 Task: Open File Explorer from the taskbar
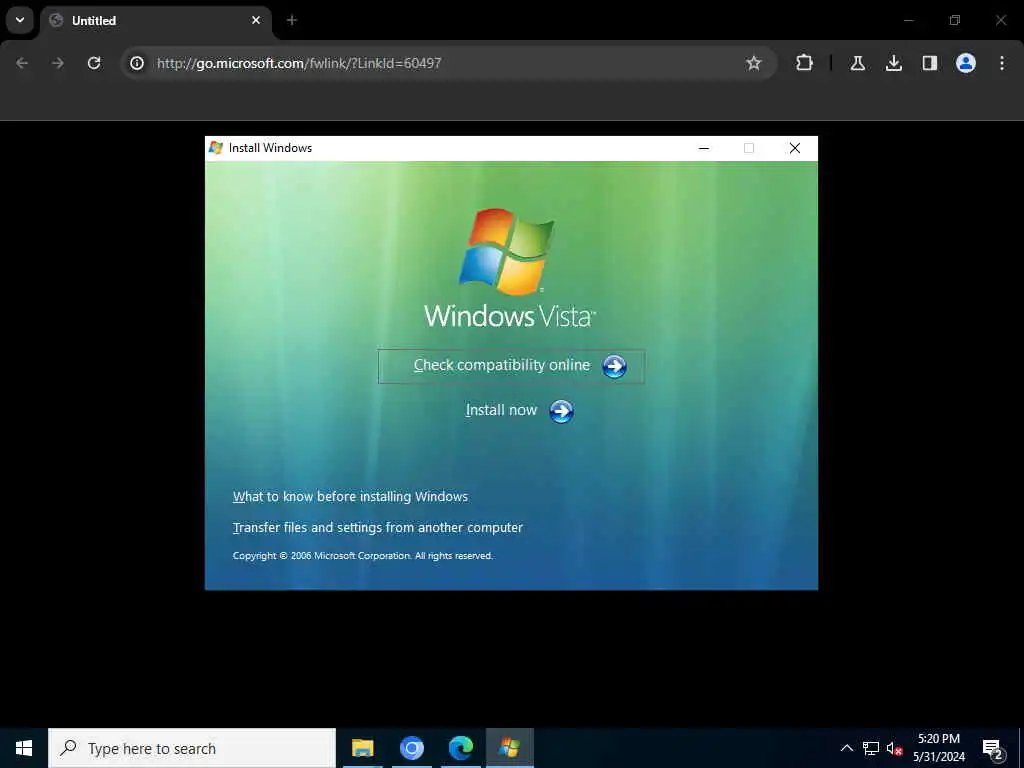point(362,748)
